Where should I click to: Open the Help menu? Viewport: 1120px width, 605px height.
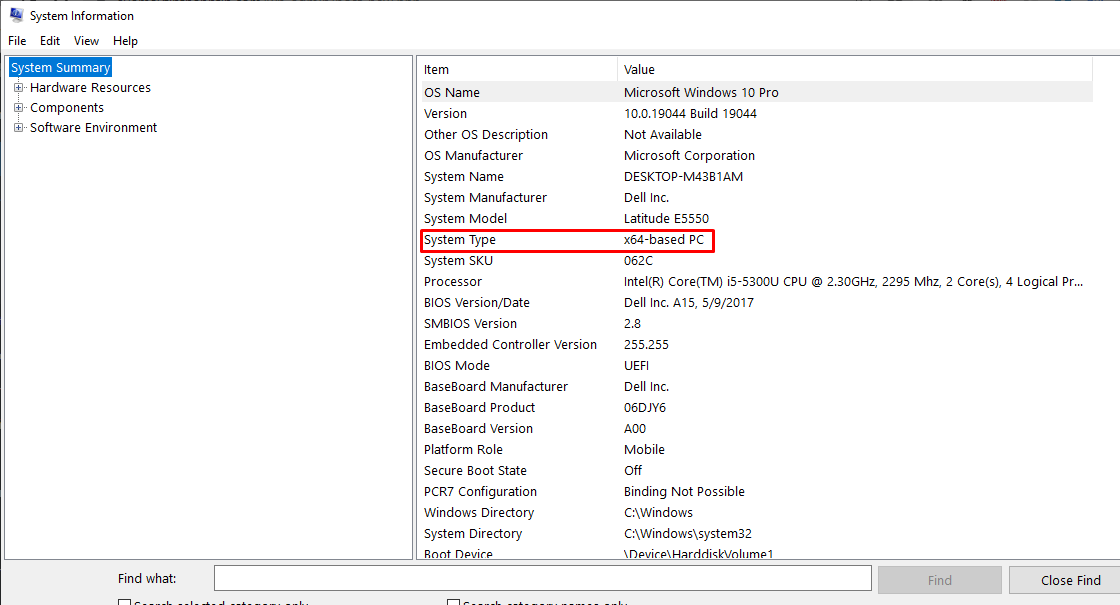125,41
